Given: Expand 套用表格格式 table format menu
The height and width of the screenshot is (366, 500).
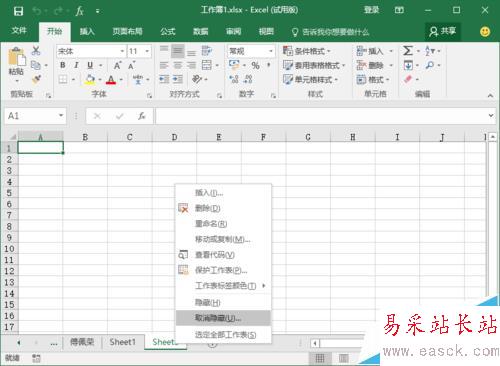Looking at the screenshot, I should click(x=314, y=65).
